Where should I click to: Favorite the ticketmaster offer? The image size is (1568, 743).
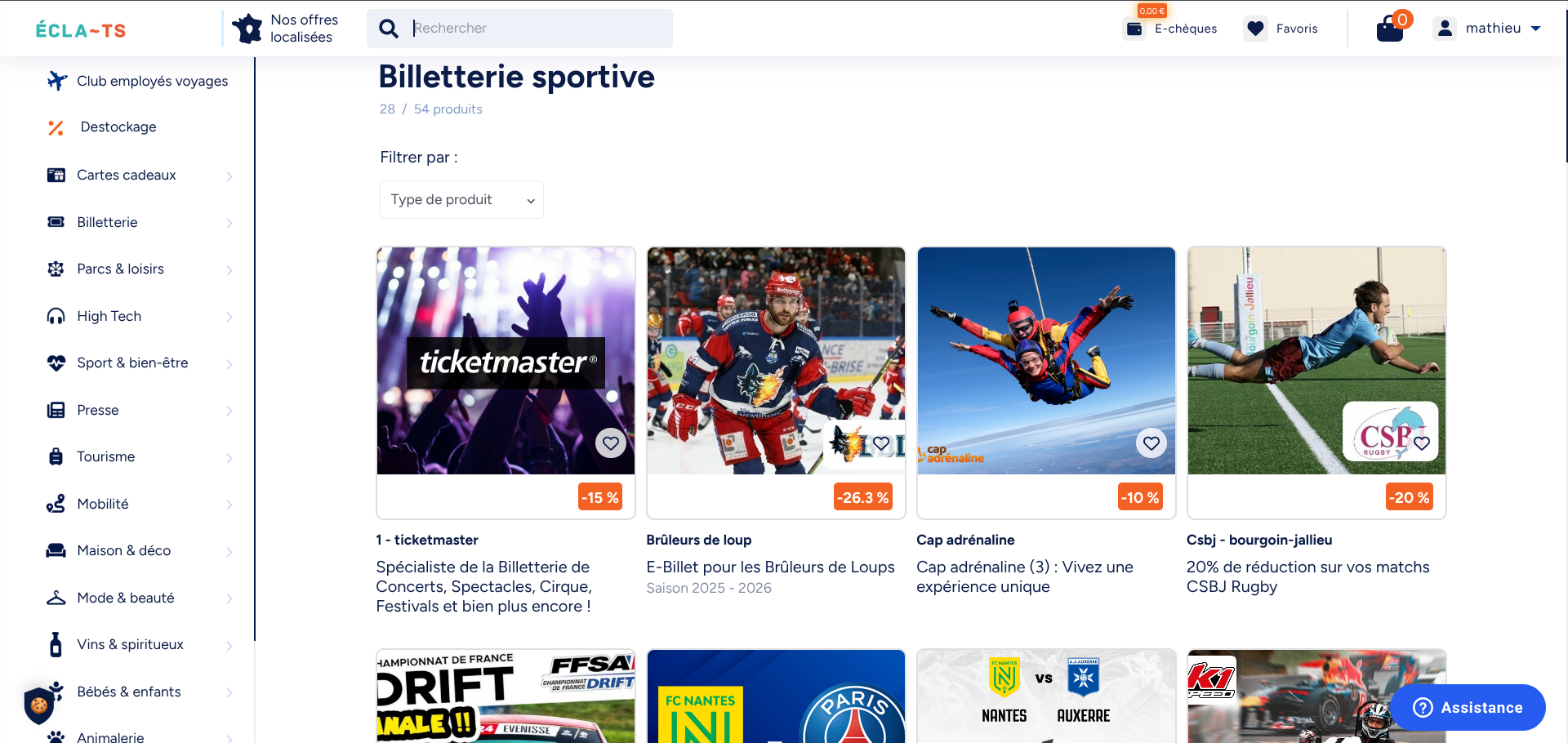click(x=611, y=443)
